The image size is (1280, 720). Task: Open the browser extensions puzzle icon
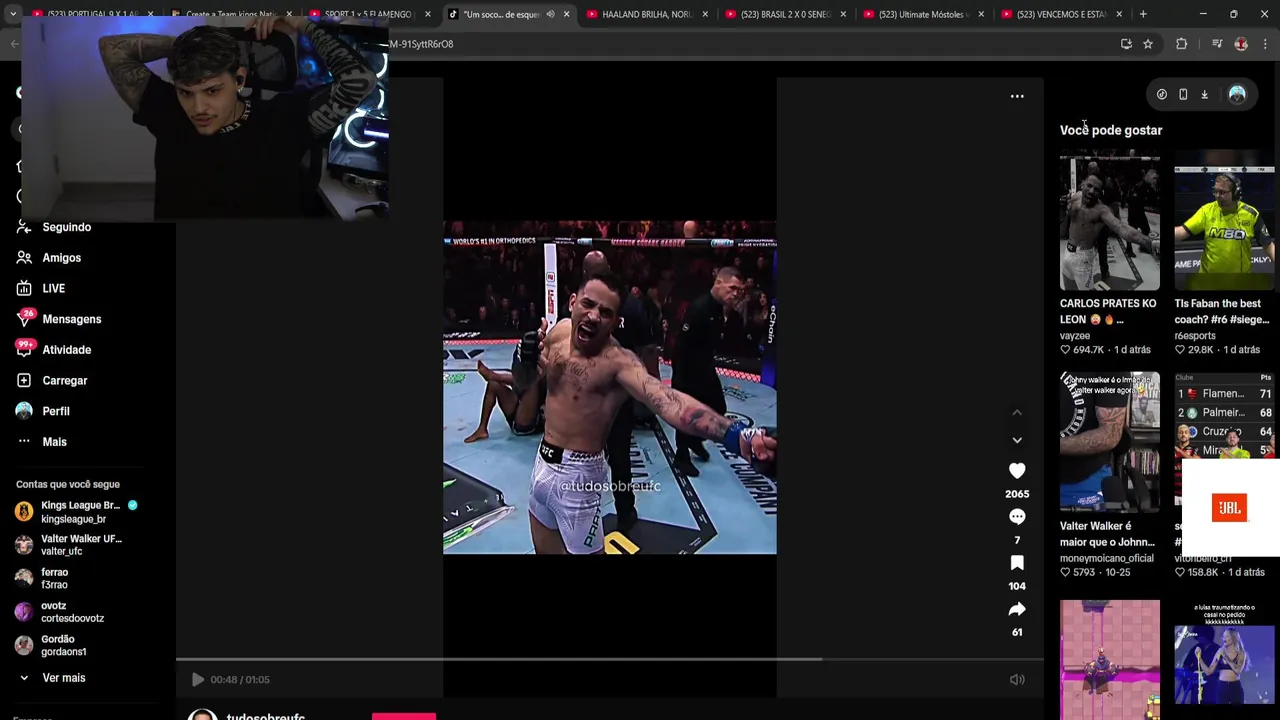pyautogui.click(x=1182, y=44)
